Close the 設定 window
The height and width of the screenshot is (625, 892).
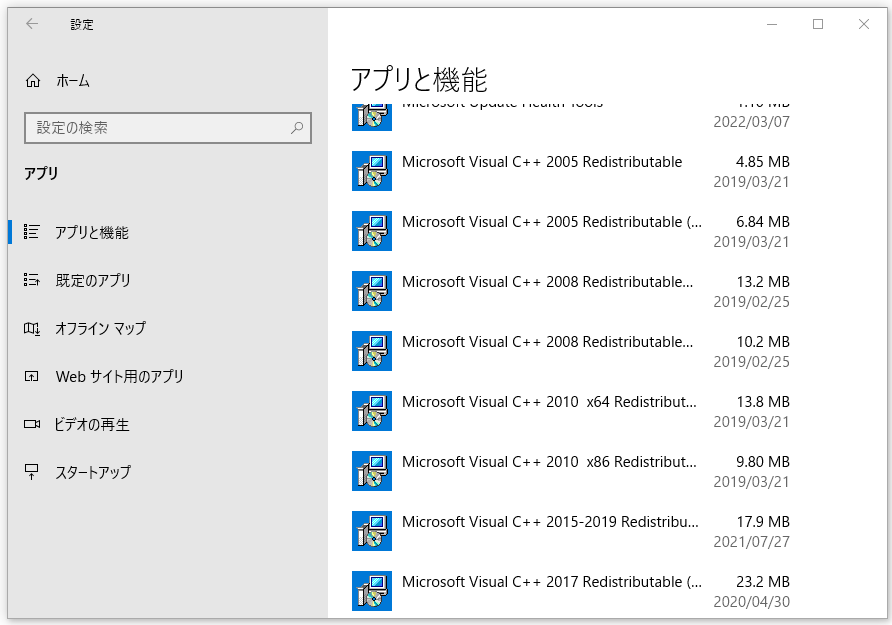pos(864,24)
